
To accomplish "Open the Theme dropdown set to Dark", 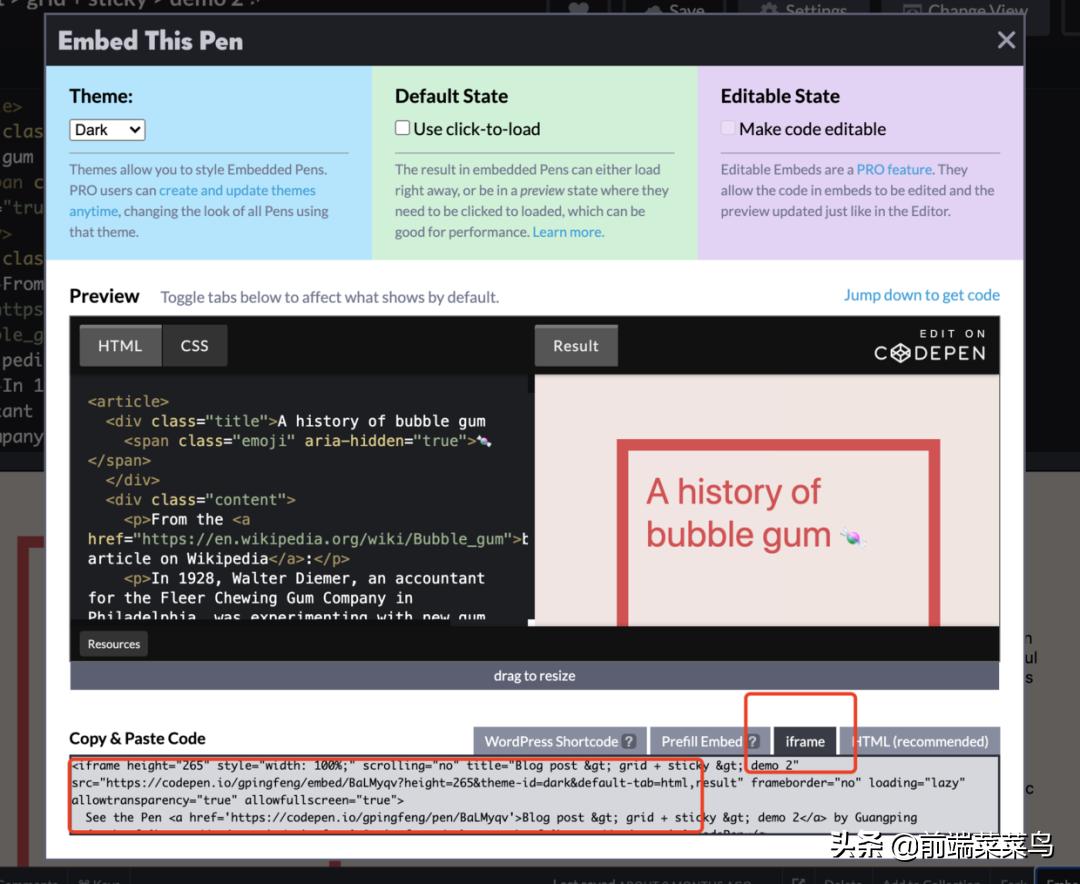I will (107, 130).
